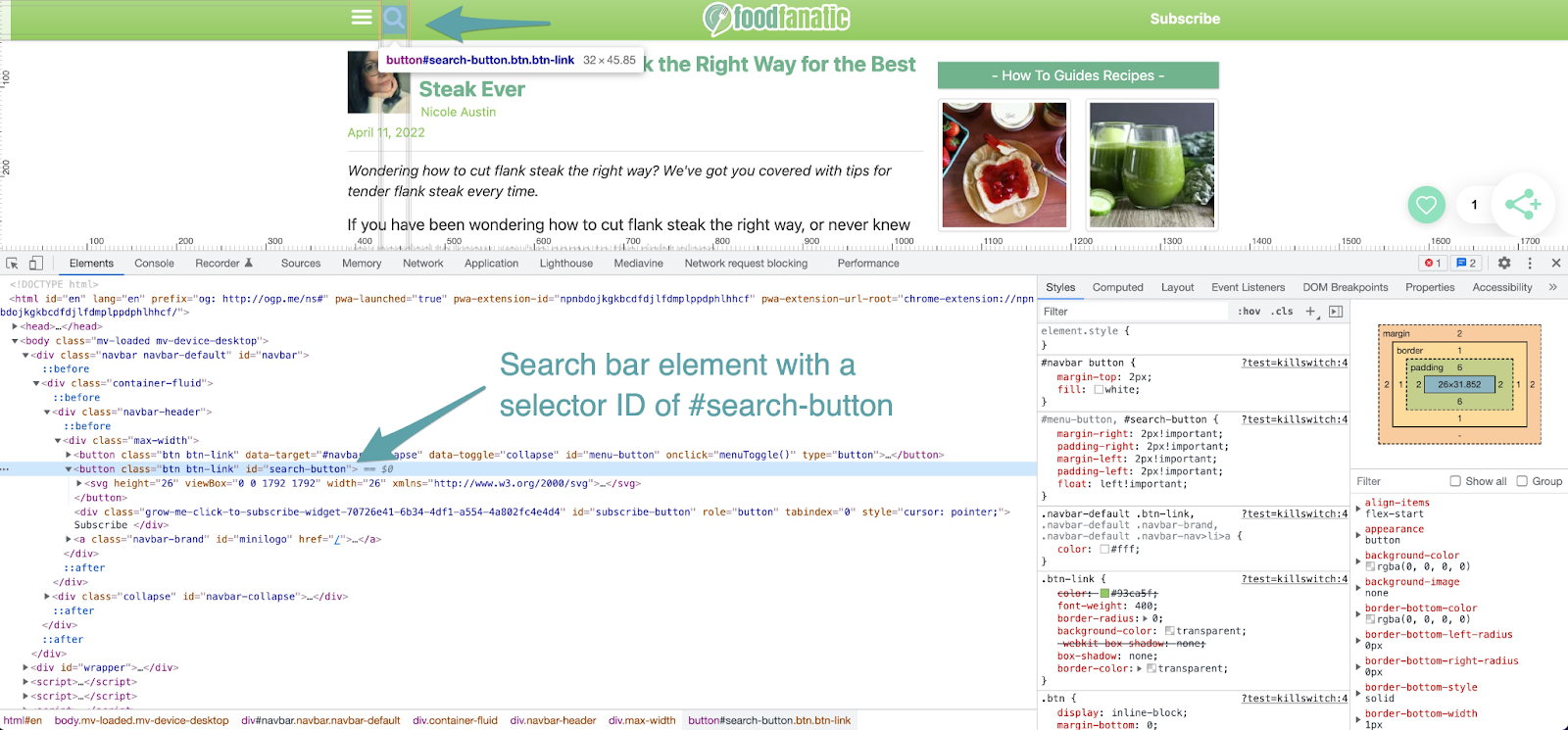Image resolution: width=1568 pixels, height=730 pixels.
Task: Click the green #93ca5f color swatch
Action: 1104,594
